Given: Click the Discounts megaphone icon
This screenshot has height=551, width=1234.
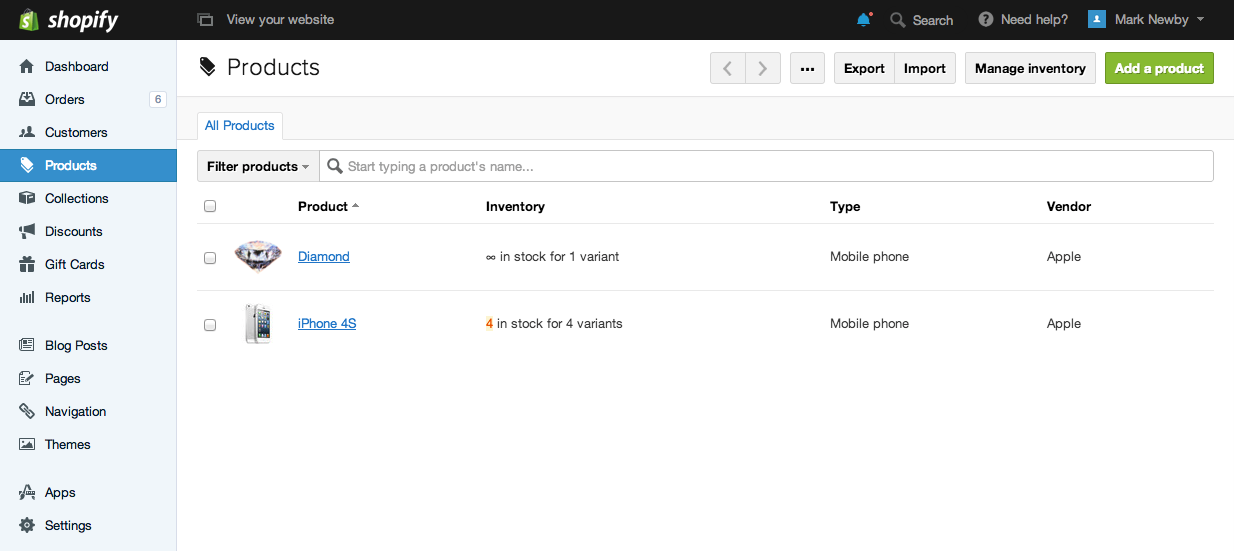Looking at the screenshot, I should click(27, 231).
